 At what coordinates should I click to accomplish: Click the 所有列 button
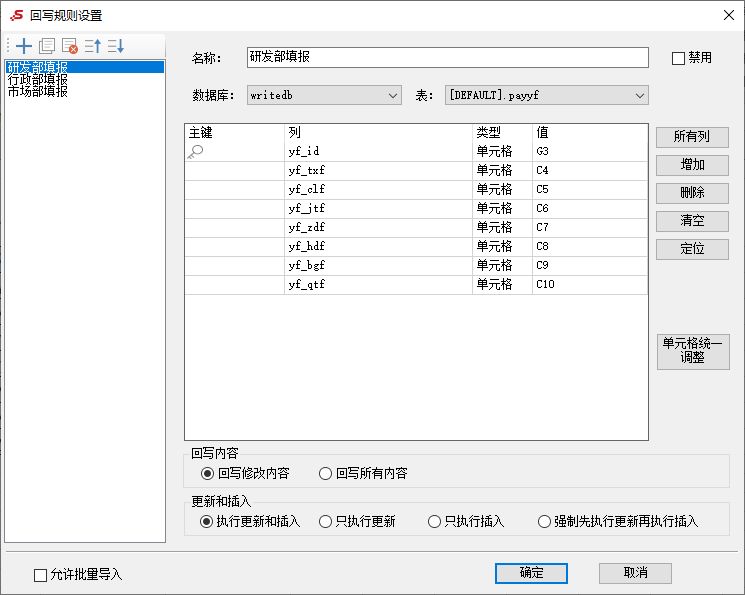(x=692, y=137)
